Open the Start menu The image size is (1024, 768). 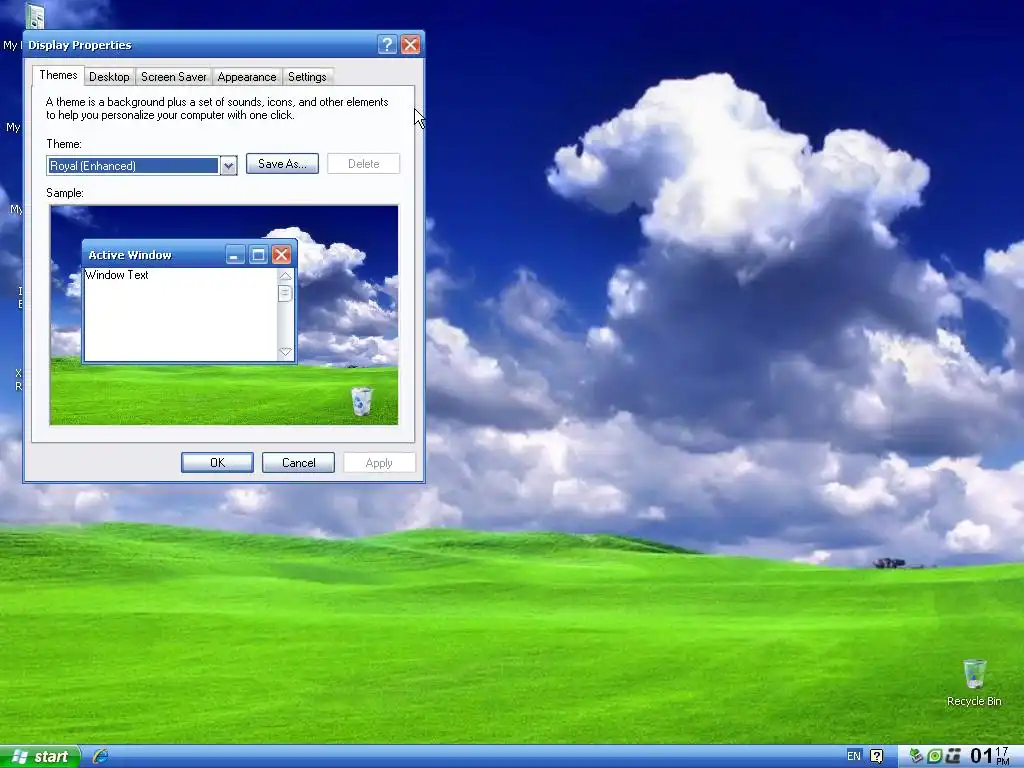[x=40, y=756]
